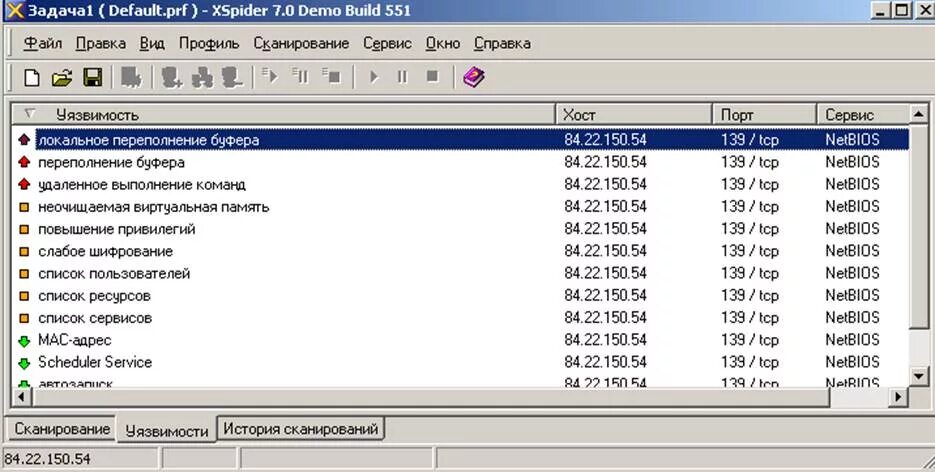Select the список ресурсов row
Image resolution: width=935 pixels, height=472 pixels.
[461, 296]
